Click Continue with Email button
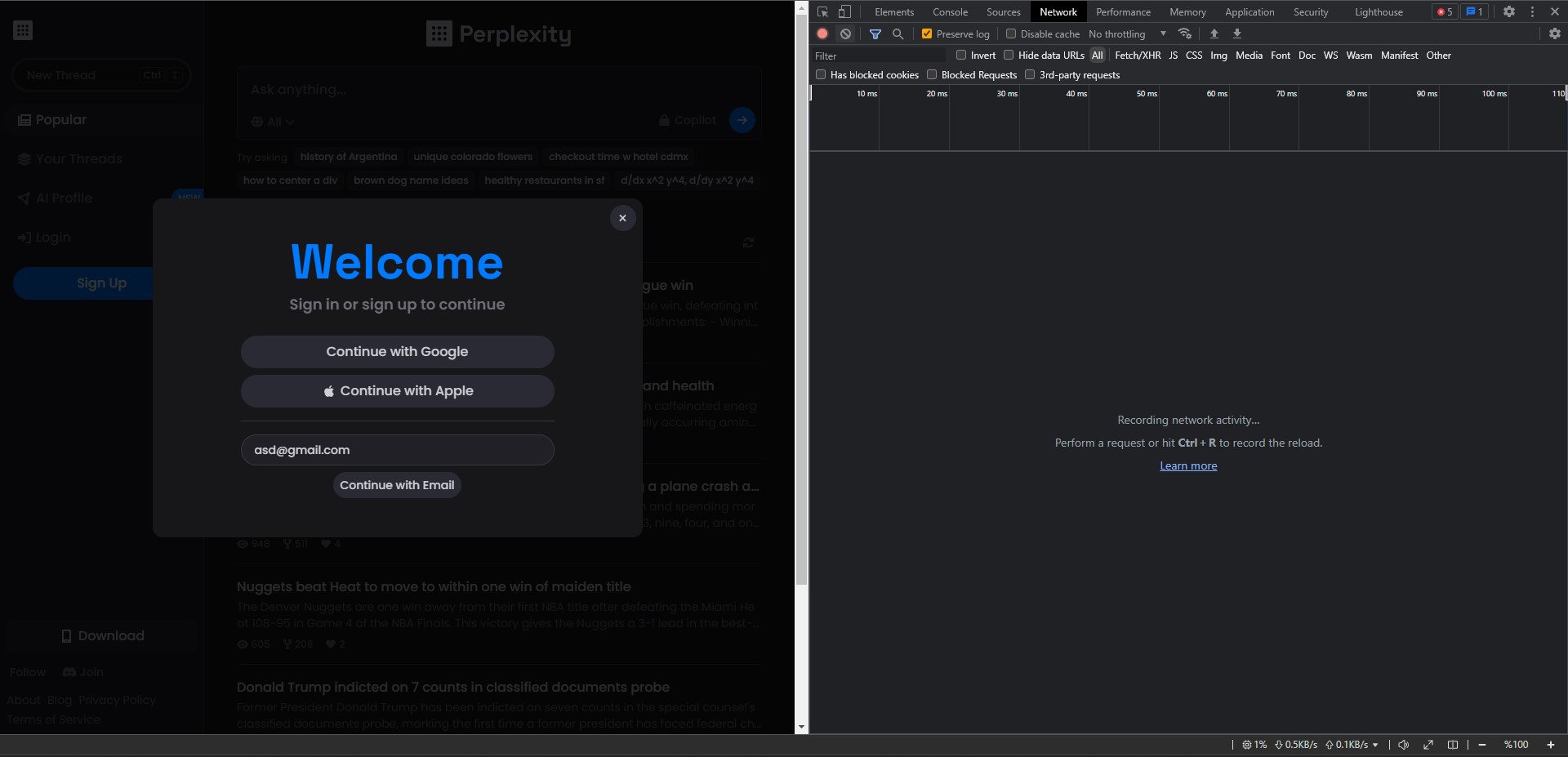The width and height of the screenshot is (1568, 757). click(x=397, y=485)
